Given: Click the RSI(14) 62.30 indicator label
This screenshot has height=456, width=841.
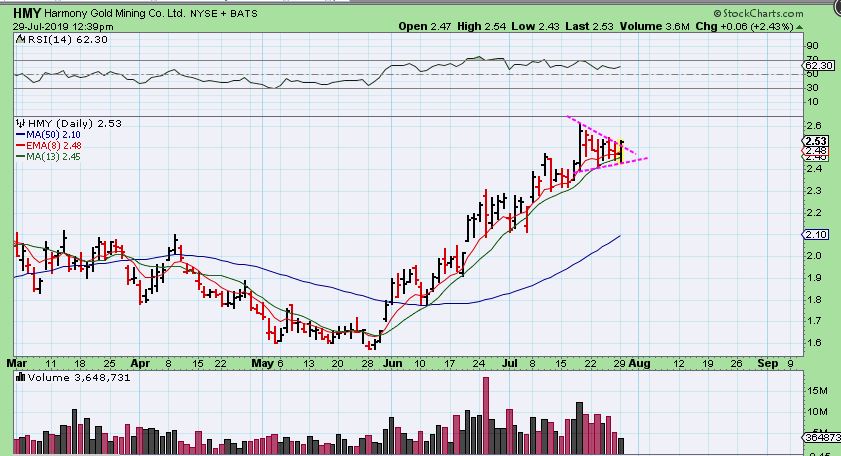Looking at the screenshot, I should click(x=67, y=40).
